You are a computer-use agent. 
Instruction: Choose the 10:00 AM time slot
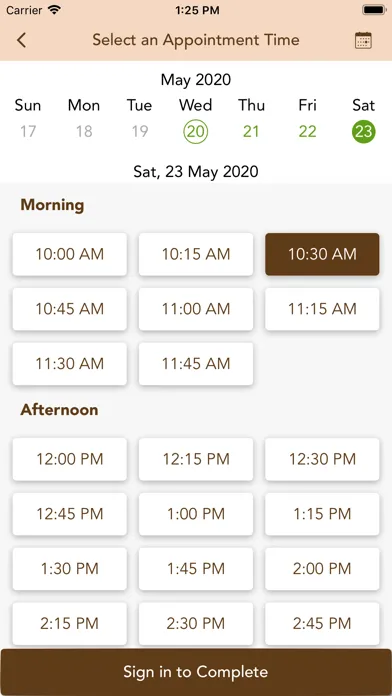70,254
